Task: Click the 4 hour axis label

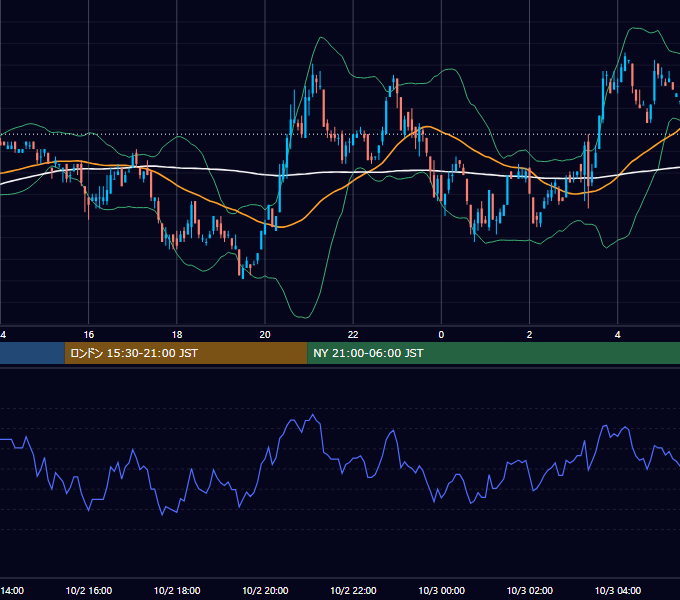Action: tap(618, 335)
